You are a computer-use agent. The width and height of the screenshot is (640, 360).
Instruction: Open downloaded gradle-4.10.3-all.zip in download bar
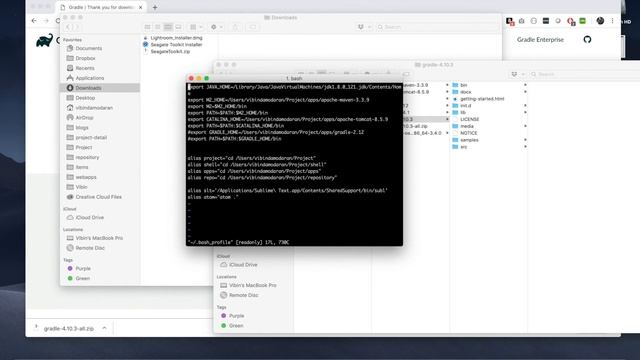point(69,328)
